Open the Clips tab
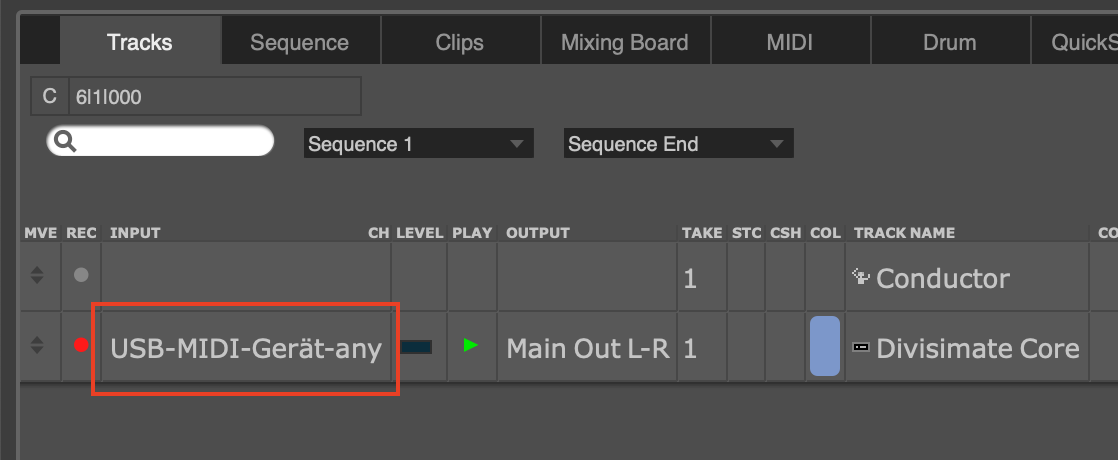The width and height of the screenshot is (1118, 460). [459, 42]
